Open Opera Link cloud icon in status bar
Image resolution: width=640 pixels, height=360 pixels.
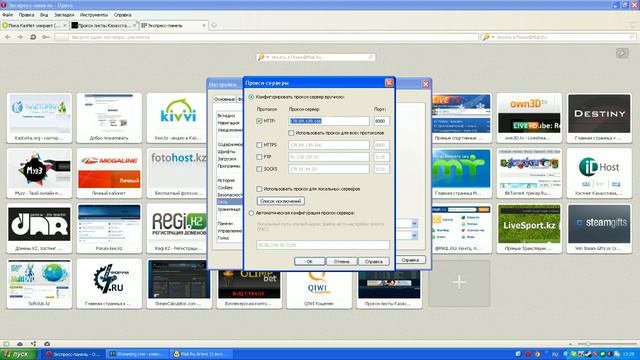point(20,344)
